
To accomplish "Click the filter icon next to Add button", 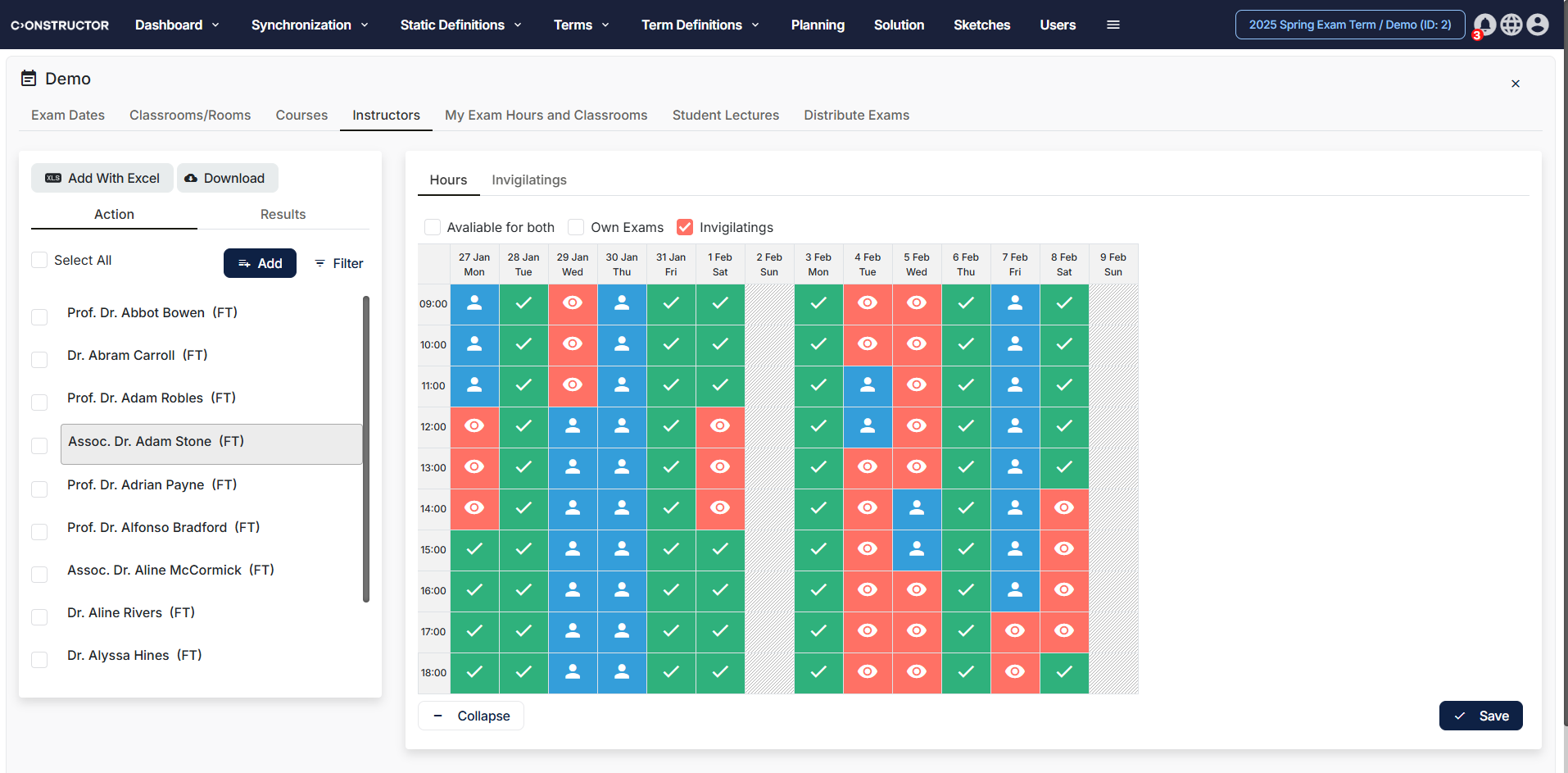I will (319, 263).
